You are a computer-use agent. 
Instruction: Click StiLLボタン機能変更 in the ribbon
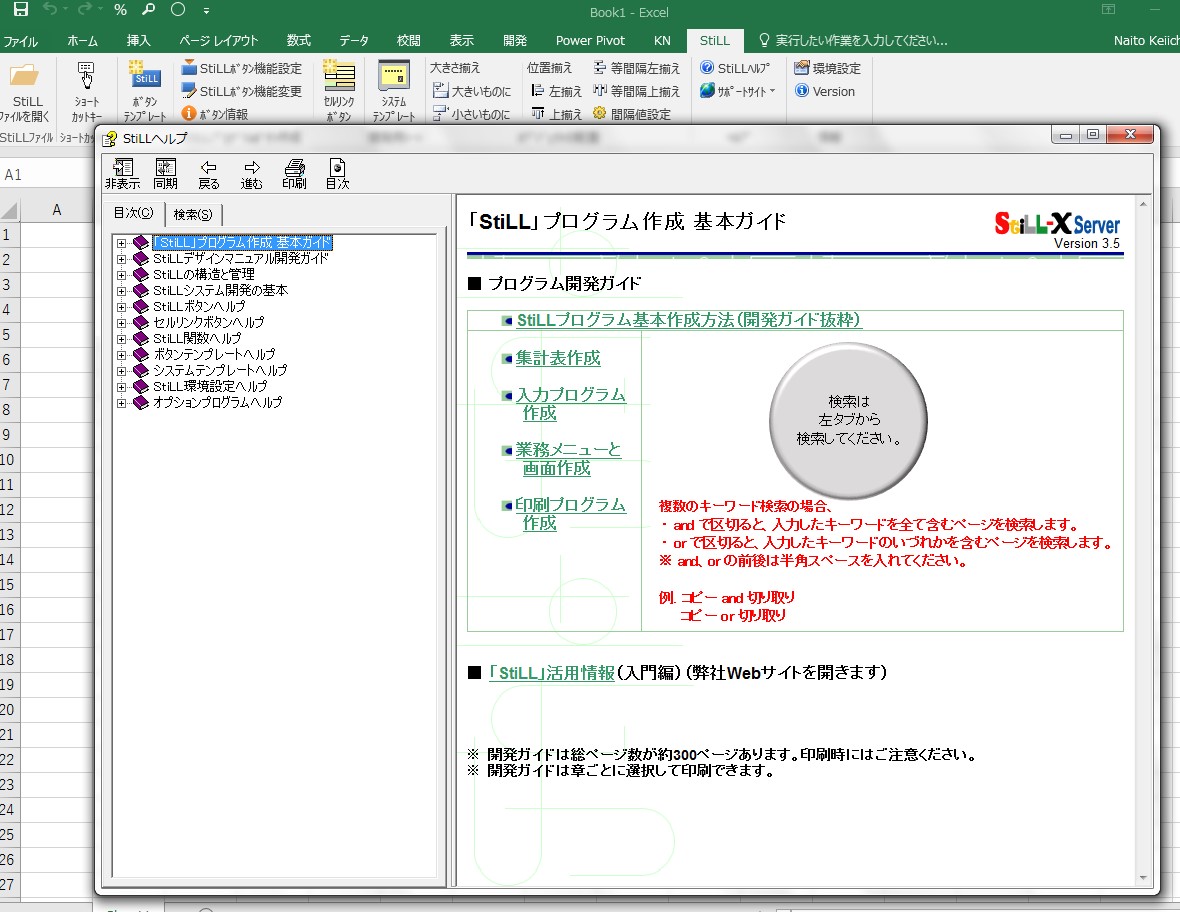point(242,91)
